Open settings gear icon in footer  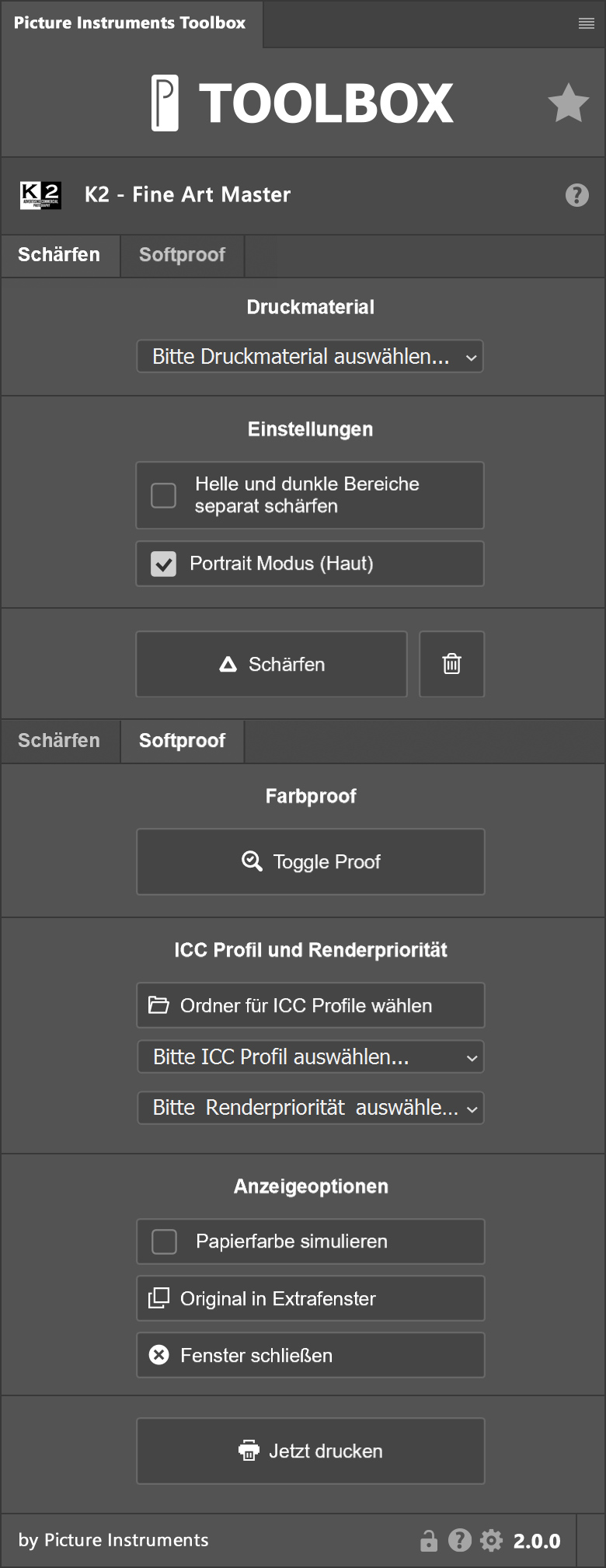491,1540
